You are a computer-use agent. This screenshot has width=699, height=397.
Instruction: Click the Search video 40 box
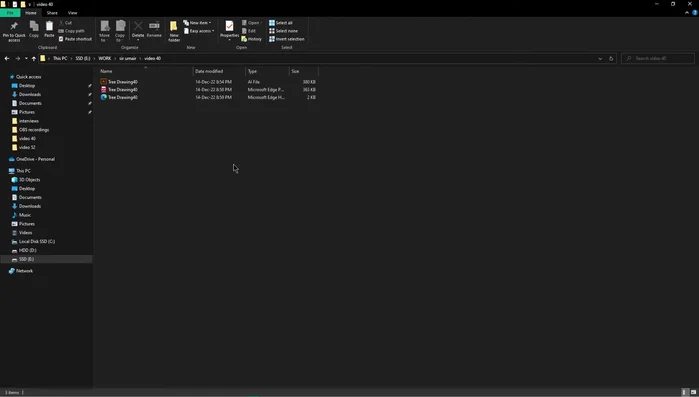tap(658, 58)
